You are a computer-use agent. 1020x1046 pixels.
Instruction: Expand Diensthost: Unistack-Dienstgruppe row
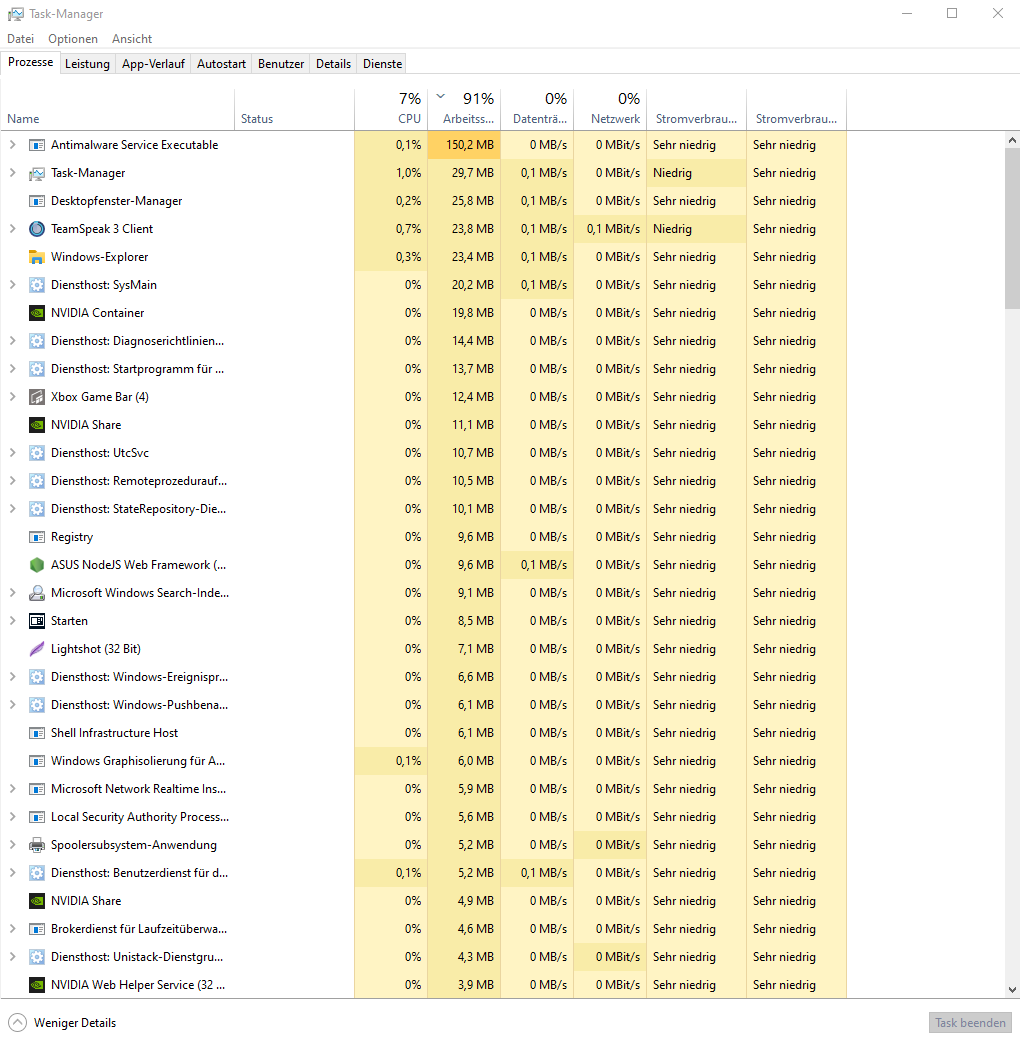12,957
